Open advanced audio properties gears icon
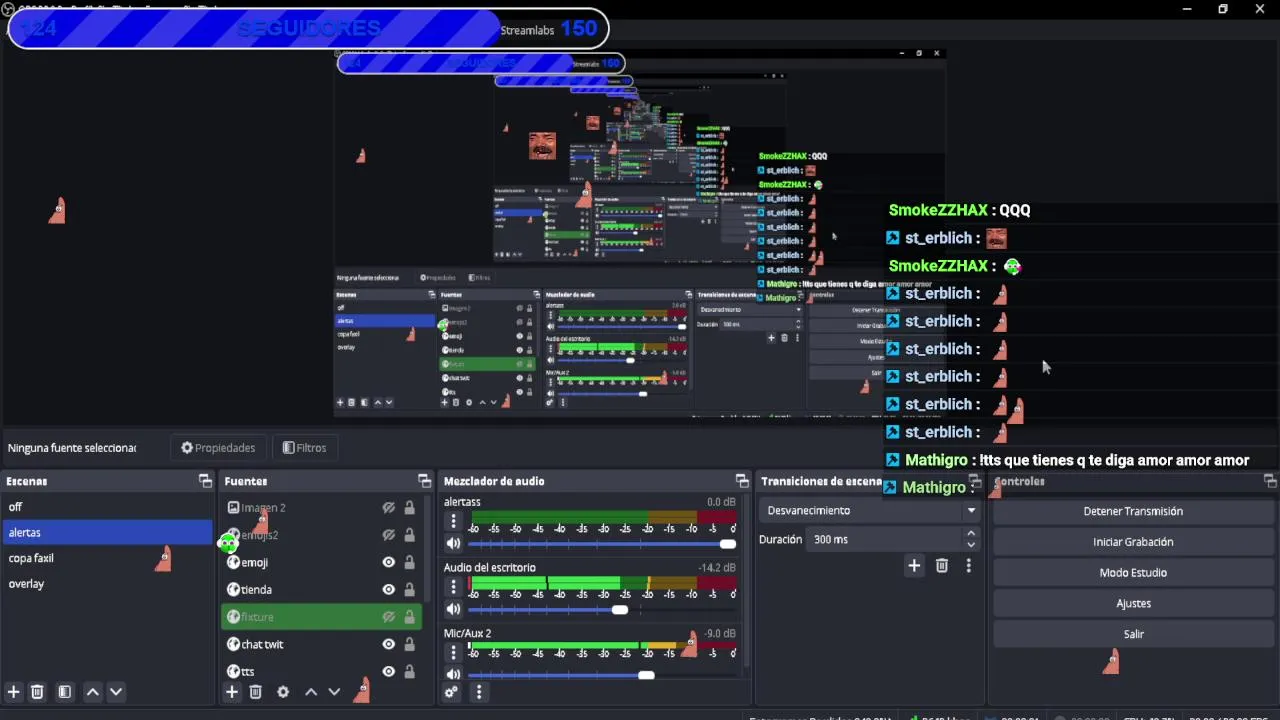The height and width of the screenshot is (720, 1280). tap(451, 691)
